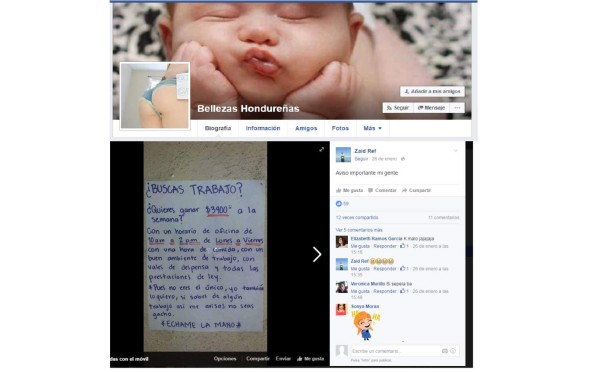Reply to Zaid Ref's emoji comment
This screenshot has width=600, height=372.
tap(385, 269)
